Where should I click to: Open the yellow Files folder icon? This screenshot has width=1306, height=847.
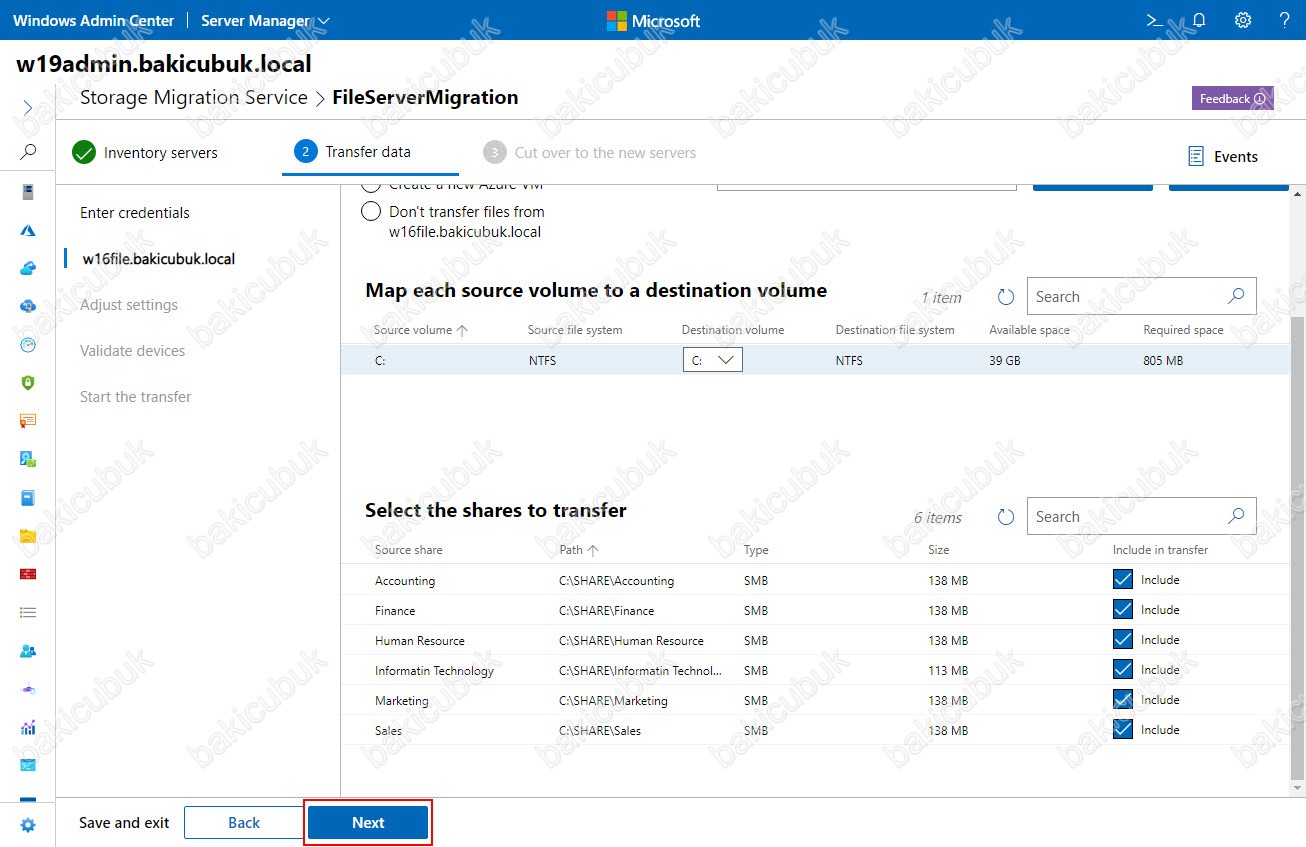[28, 536]
